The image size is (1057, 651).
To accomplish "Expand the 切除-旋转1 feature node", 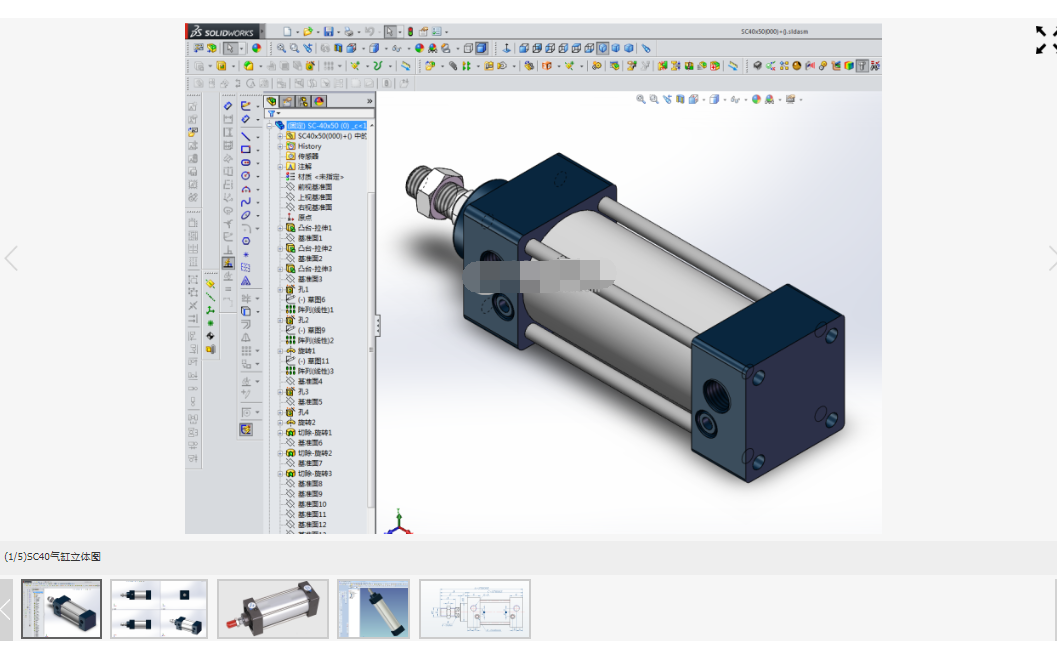I will click(x=280, y=433).
